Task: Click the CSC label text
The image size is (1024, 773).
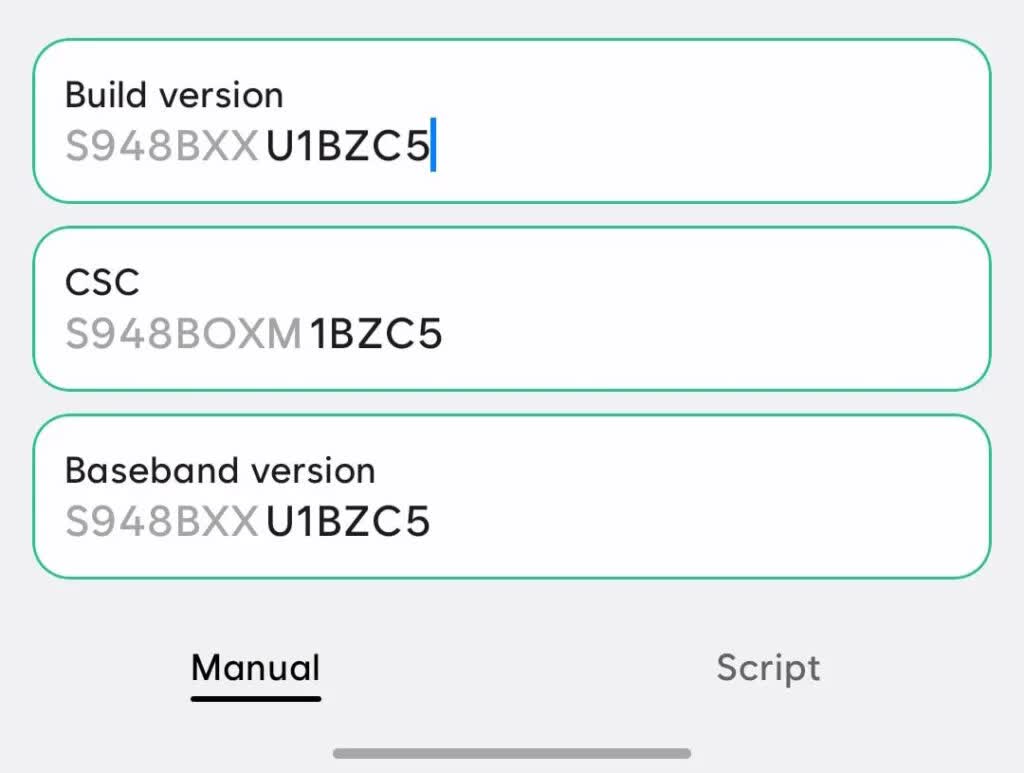Action: pos(101,282)
